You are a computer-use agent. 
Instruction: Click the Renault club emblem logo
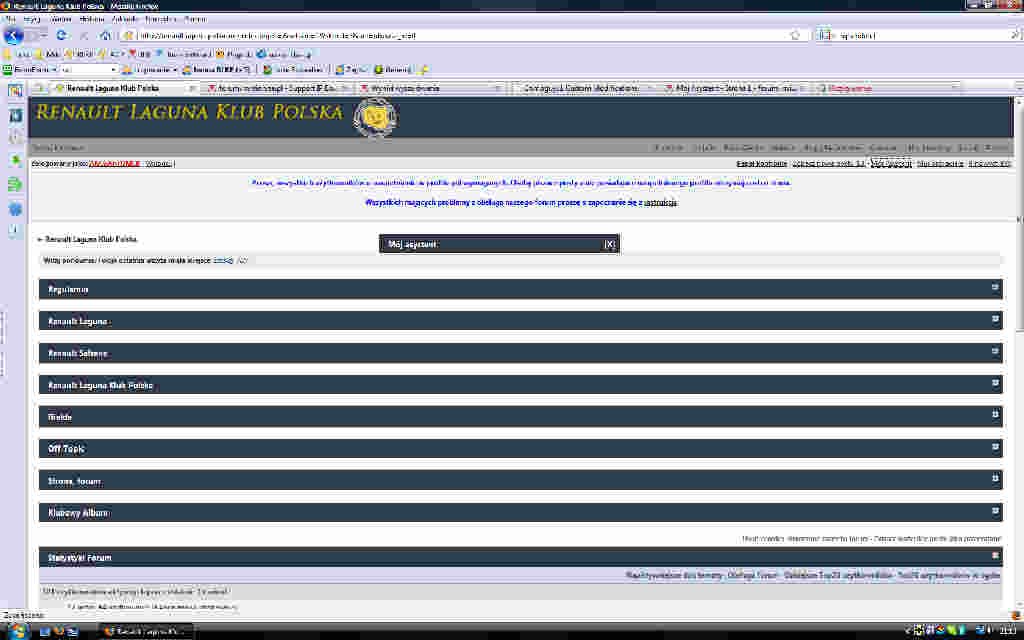pos(375,117)
